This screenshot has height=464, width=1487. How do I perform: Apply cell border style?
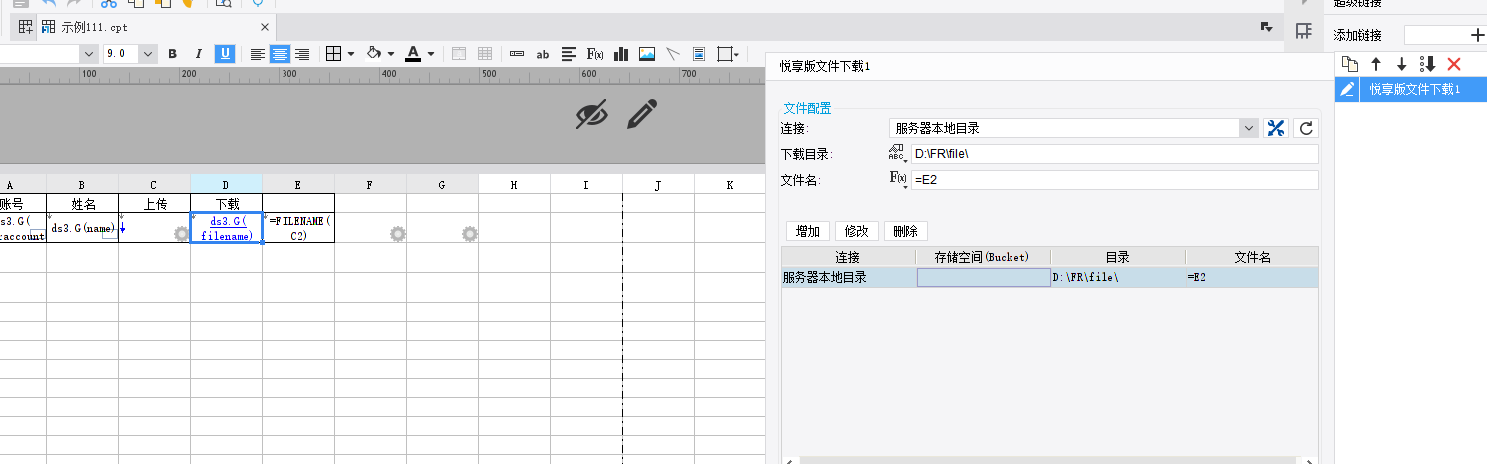pyautogui.click(x=334, y=54)
